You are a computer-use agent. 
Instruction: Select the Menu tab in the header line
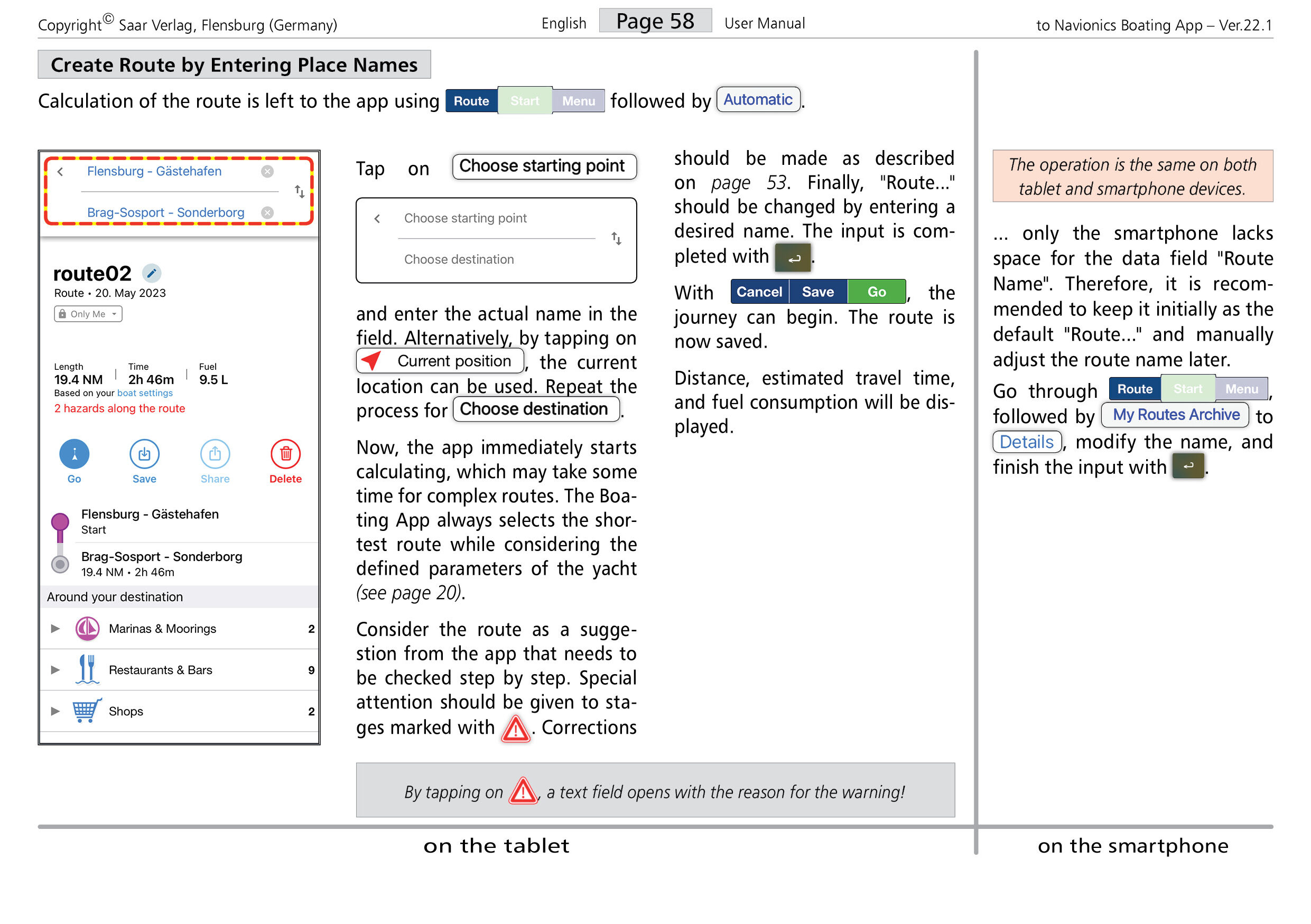579,101
